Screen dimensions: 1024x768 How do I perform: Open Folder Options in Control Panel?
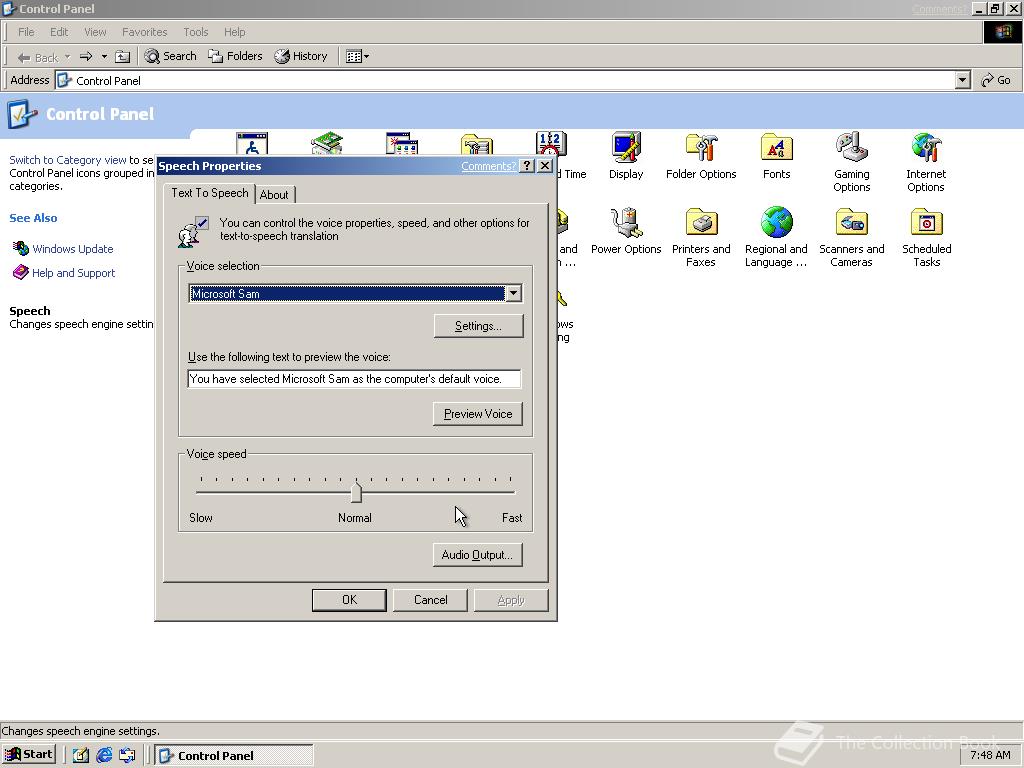coord(701,156)
